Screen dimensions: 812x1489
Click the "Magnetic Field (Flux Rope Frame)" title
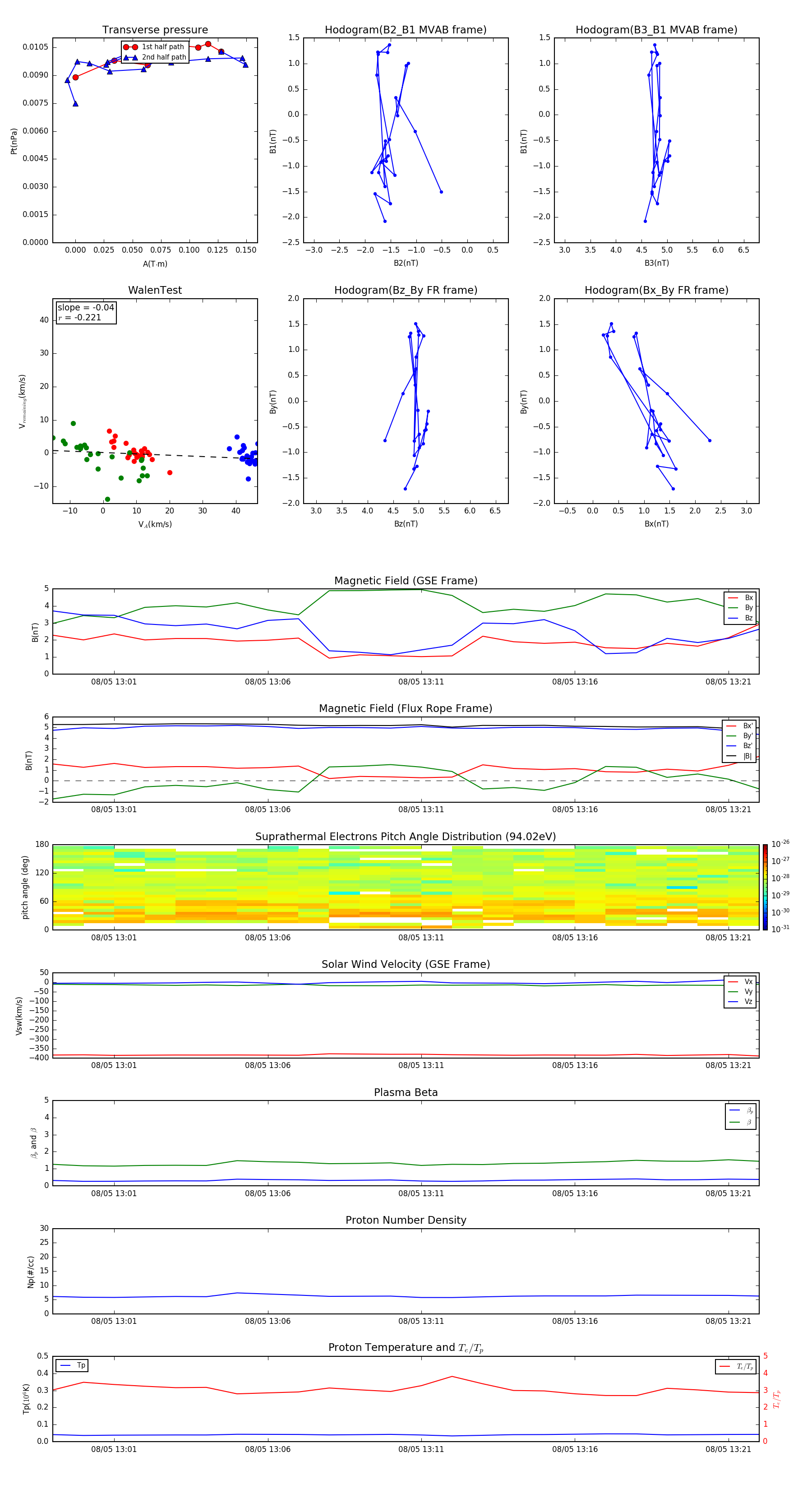406,709
